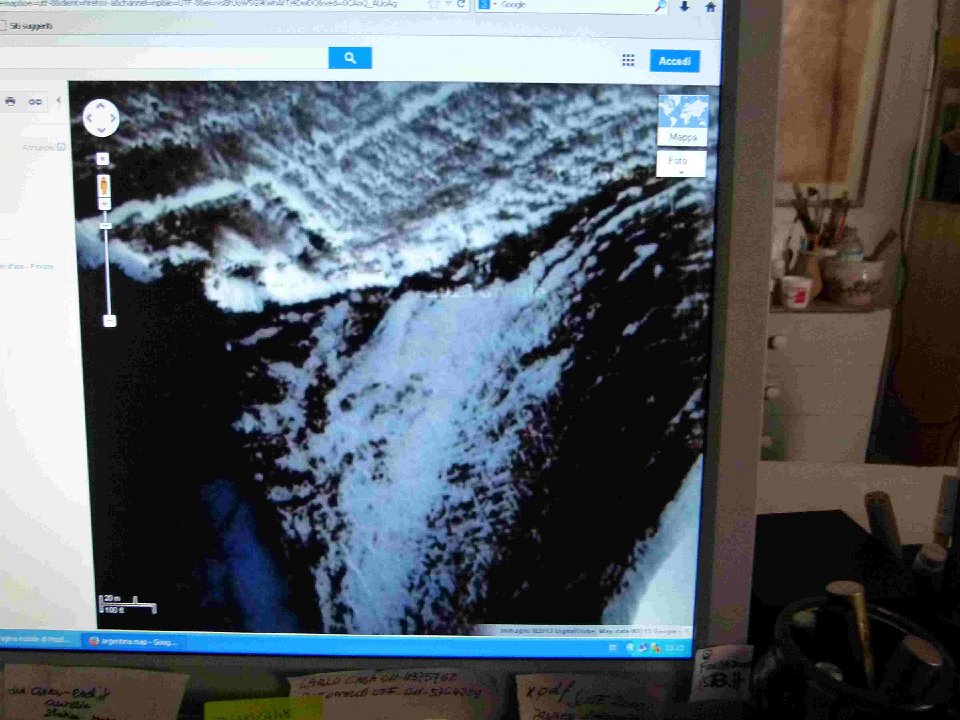Image resolution: width=960 pixels, height=720 pixels.
Task: Go to browser home page
Action: click(x=710, y=7)
